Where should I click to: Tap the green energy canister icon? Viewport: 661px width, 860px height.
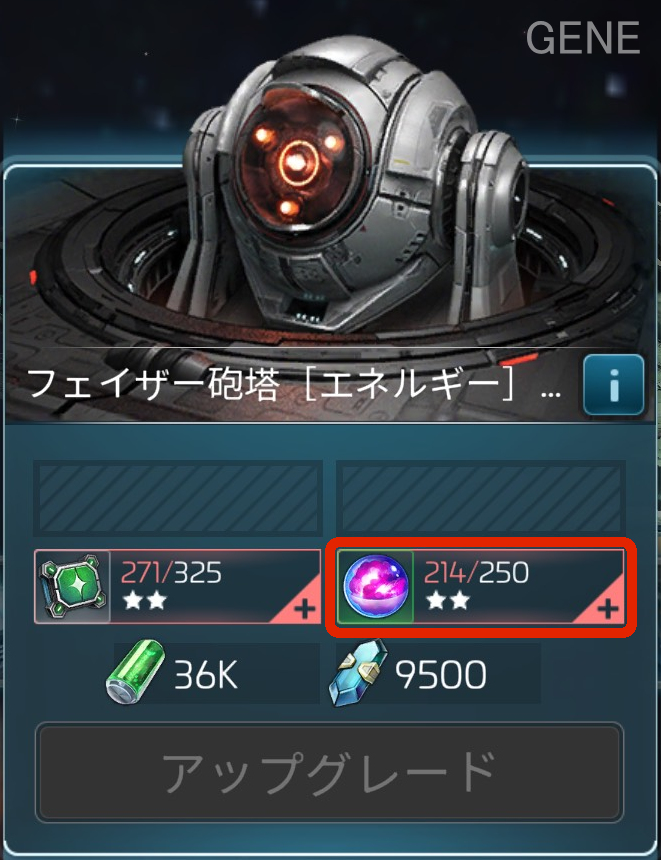(x=135, y=674)
